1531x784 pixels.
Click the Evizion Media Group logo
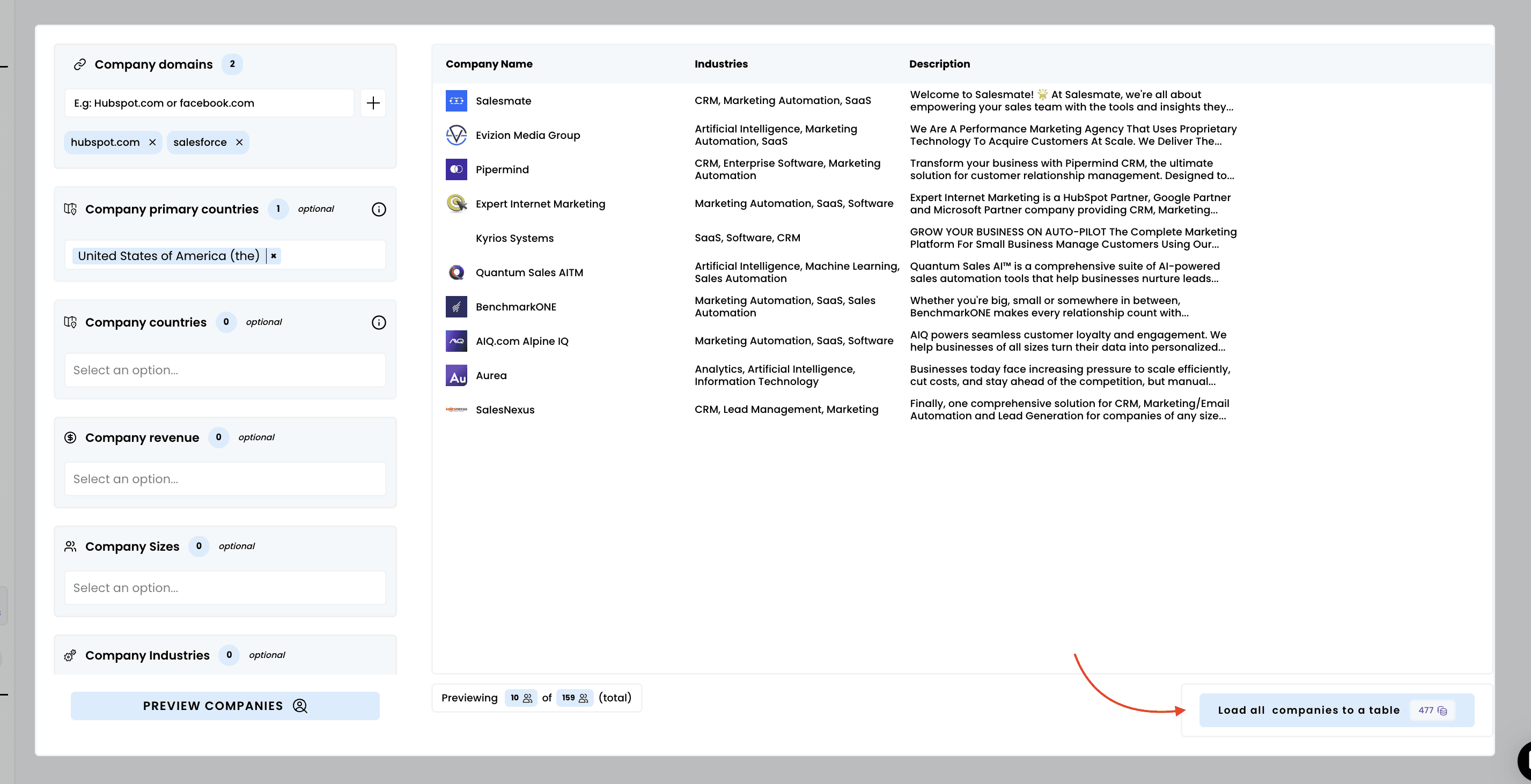tap(456, 136)
